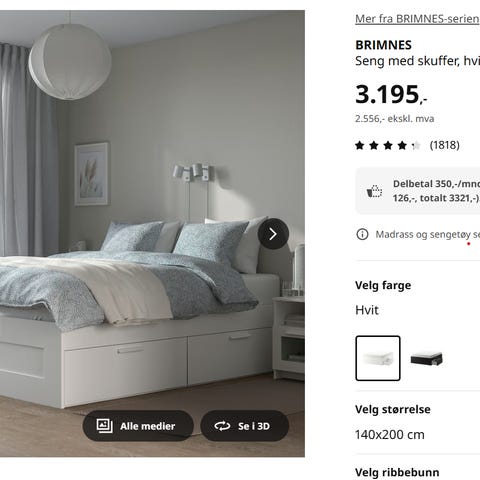Viewport: 480px width, 480px height.
Task: Click the basket icon in the Delbetal box
Action: pos(374,192)
